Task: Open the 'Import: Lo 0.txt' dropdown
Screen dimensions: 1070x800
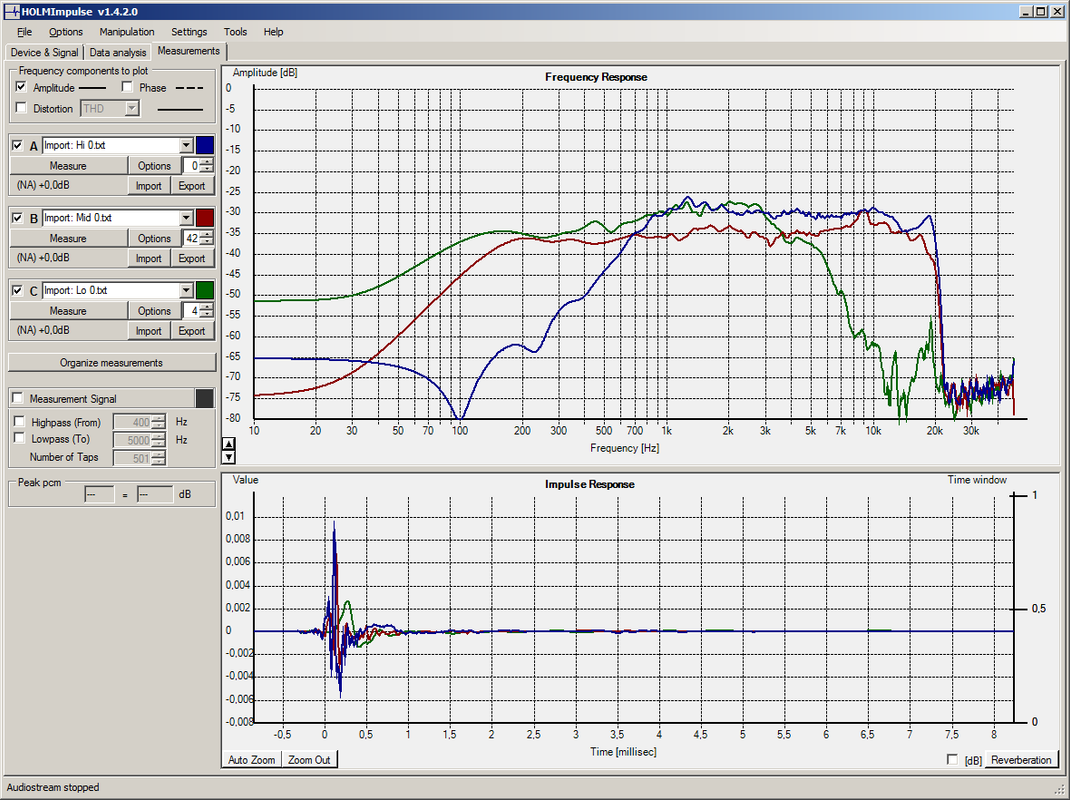Action: tap(186, 290)
